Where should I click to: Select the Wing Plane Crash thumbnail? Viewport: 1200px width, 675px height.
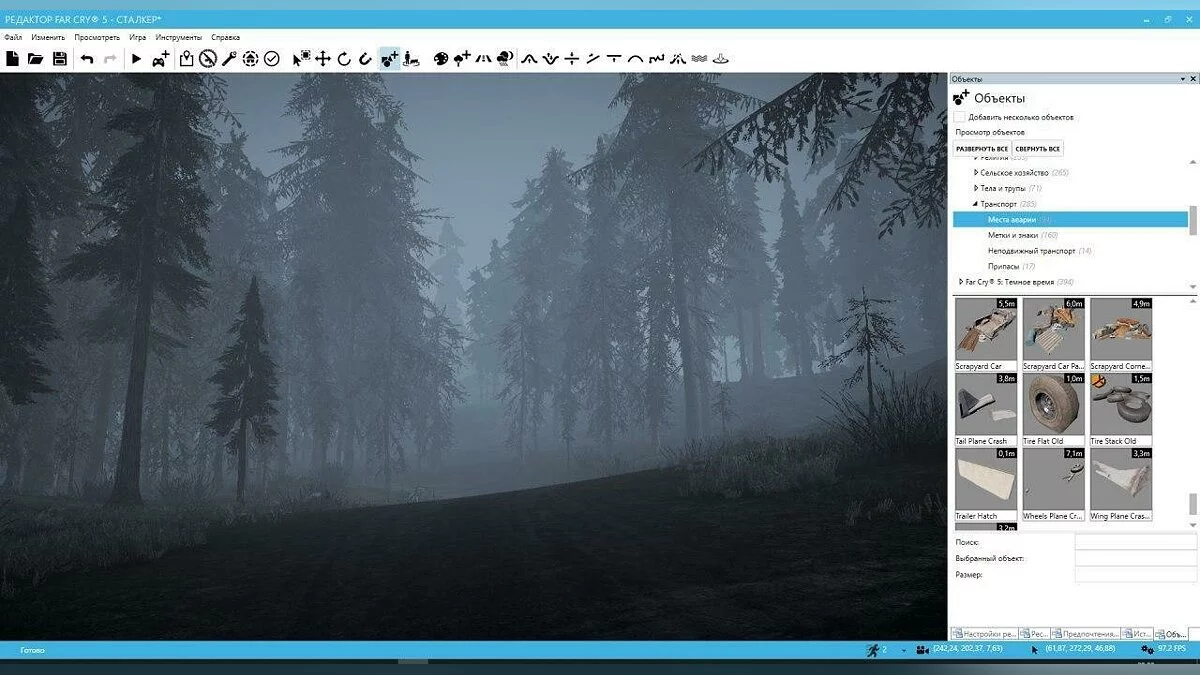[x=1121, y=485]
